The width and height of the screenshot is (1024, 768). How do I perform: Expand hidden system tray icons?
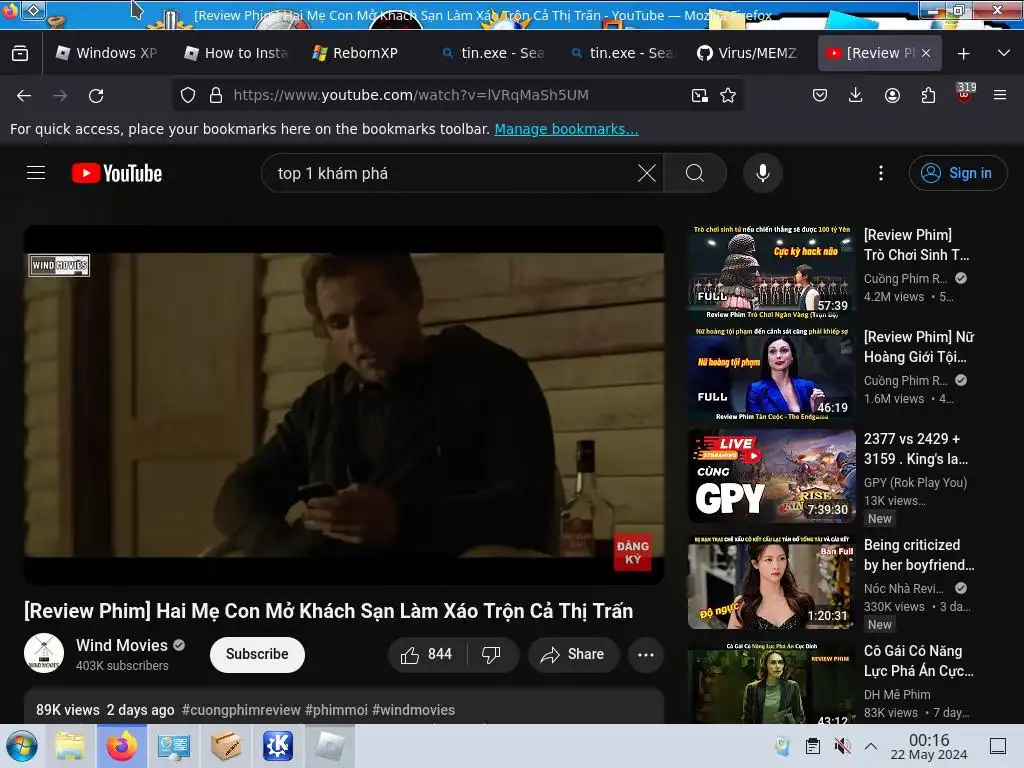coord(871,746)
